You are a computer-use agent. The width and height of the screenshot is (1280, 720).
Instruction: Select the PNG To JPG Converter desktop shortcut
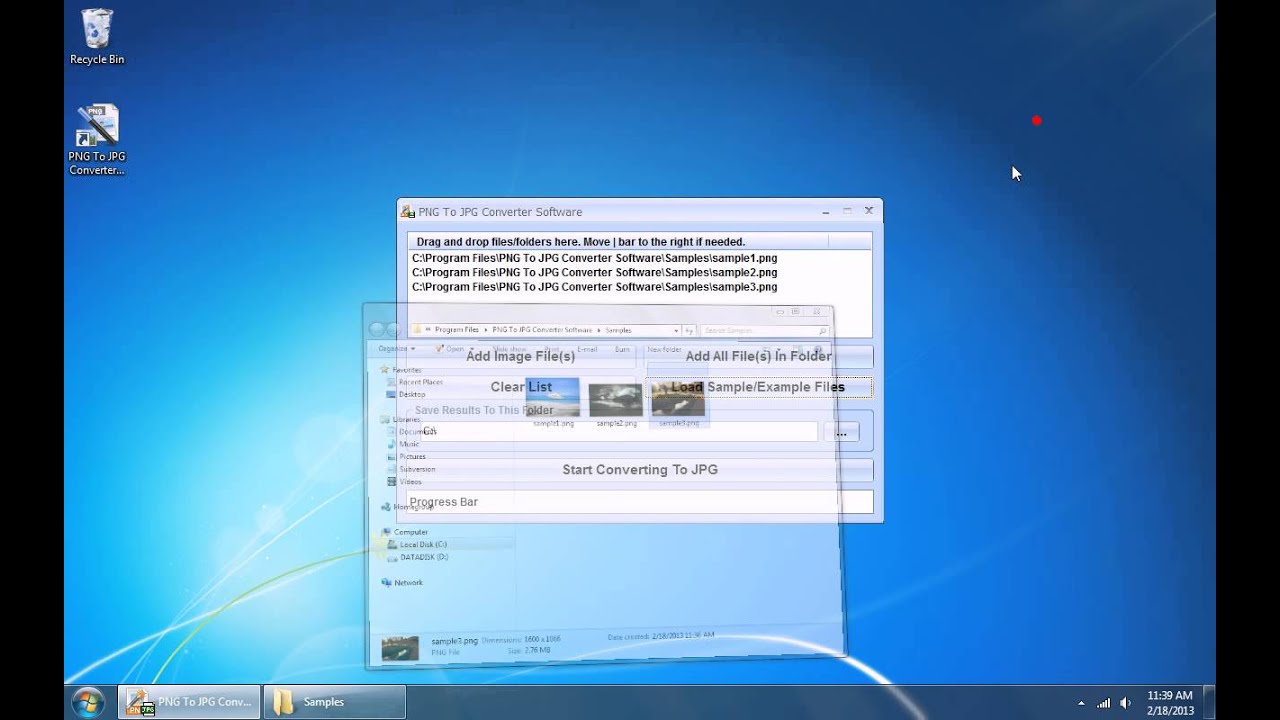click(97, 140)
